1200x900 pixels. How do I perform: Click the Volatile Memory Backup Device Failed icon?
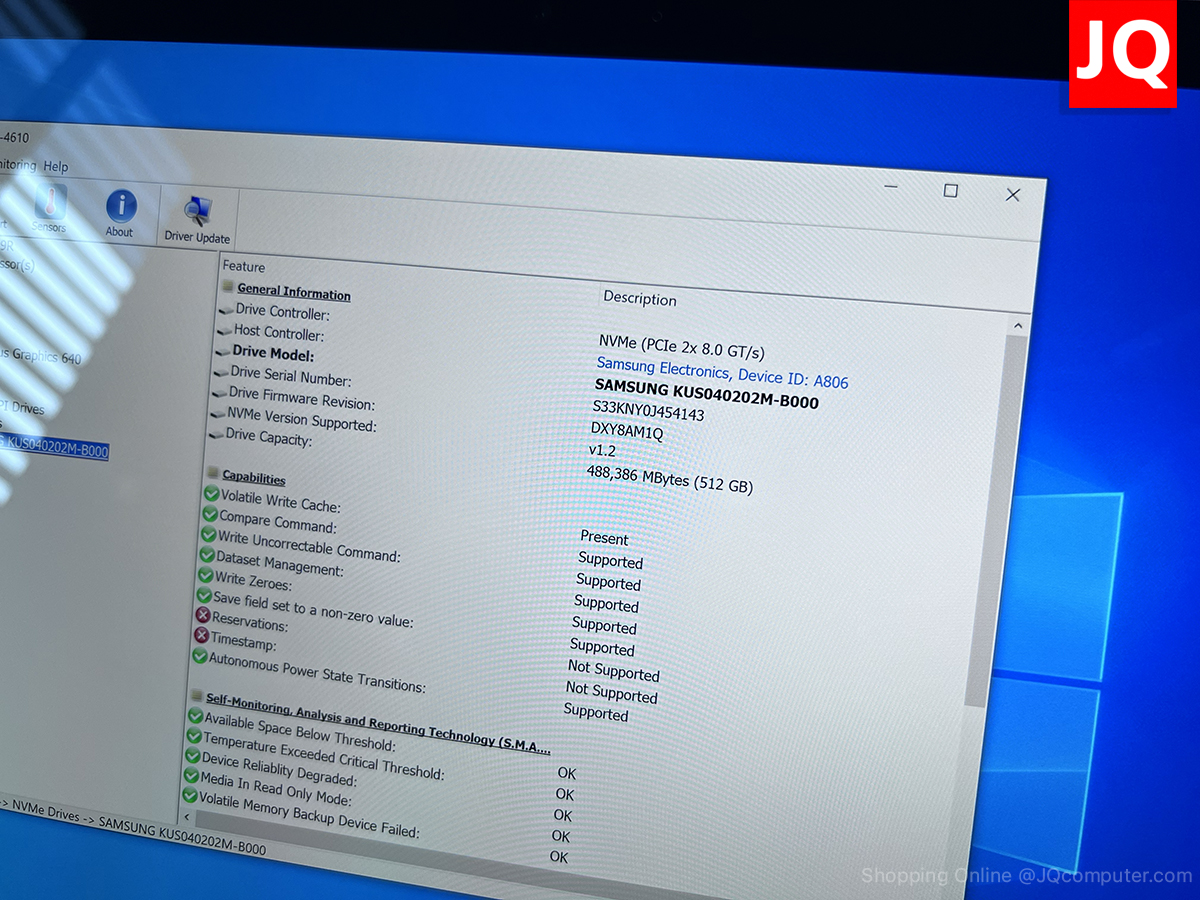pos(189,796)
